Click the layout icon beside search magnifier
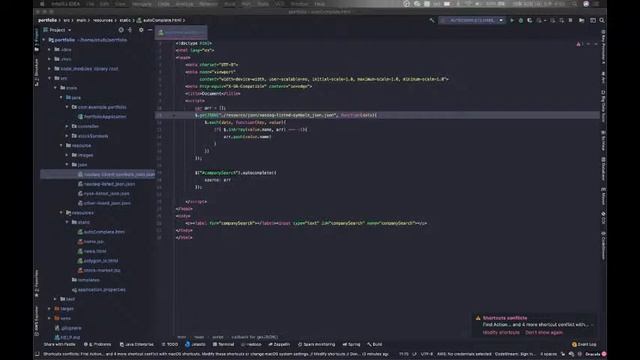This screenshot has width=640, height=360. [x=593, y=20]
